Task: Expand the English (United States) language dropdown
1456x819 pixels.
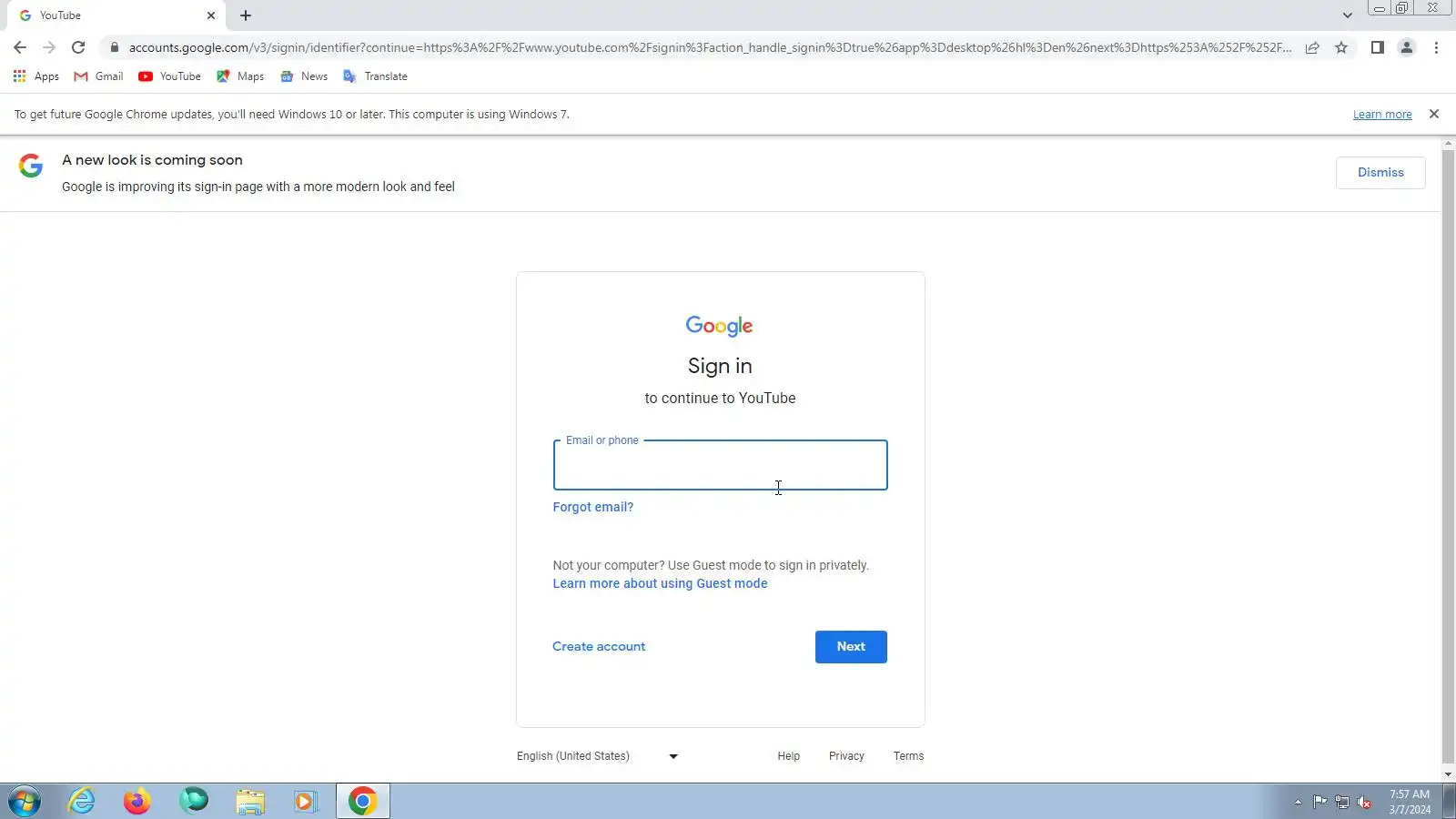Action: [x=598, y=756]
